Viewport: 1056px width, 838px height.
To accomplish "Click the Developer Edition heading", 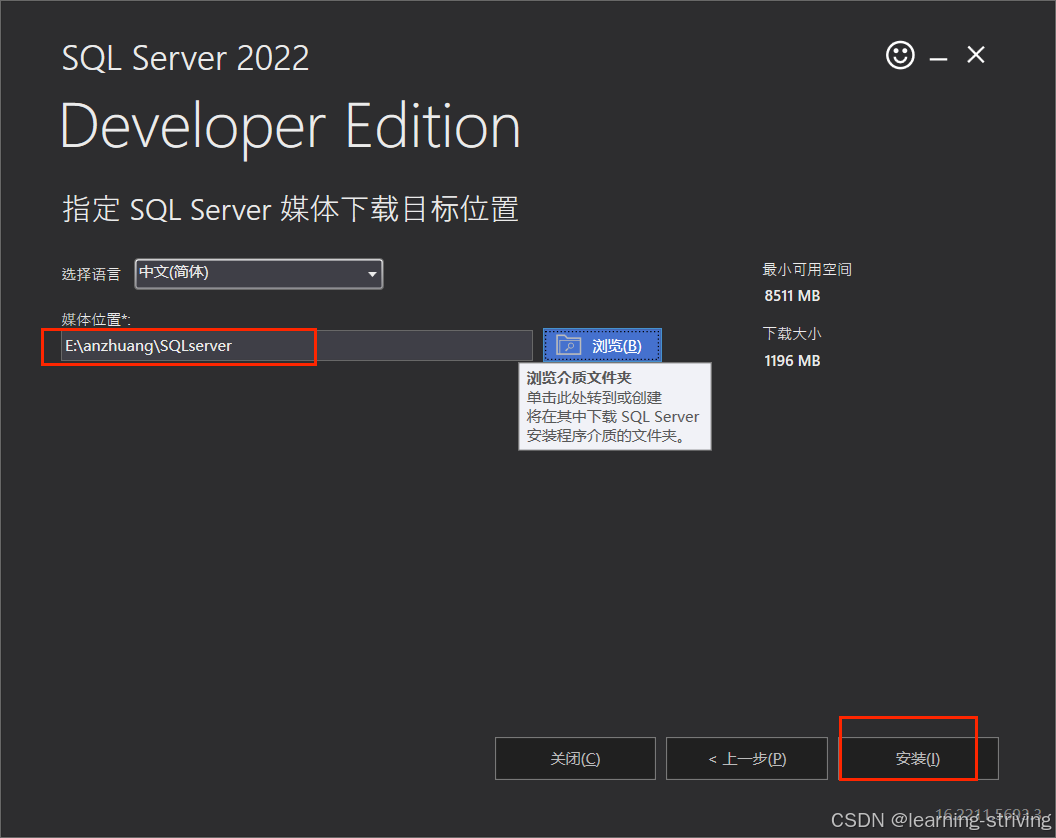I will tap(290, 127).
